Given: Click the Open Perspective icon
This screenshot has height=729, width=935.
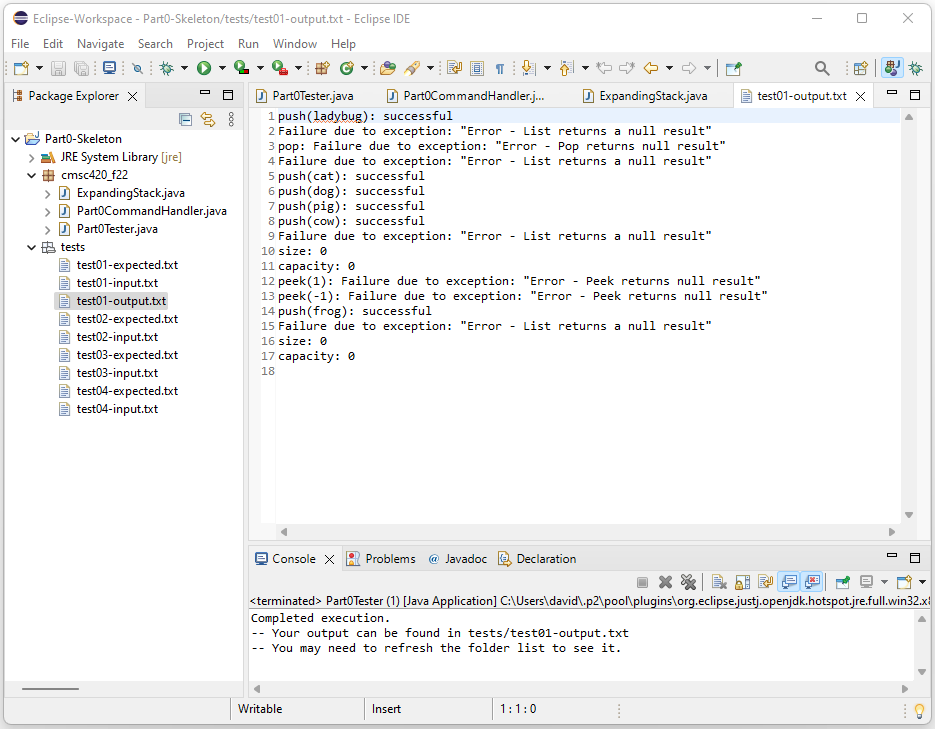Looking at the screenshot, I should coord(860,69).
